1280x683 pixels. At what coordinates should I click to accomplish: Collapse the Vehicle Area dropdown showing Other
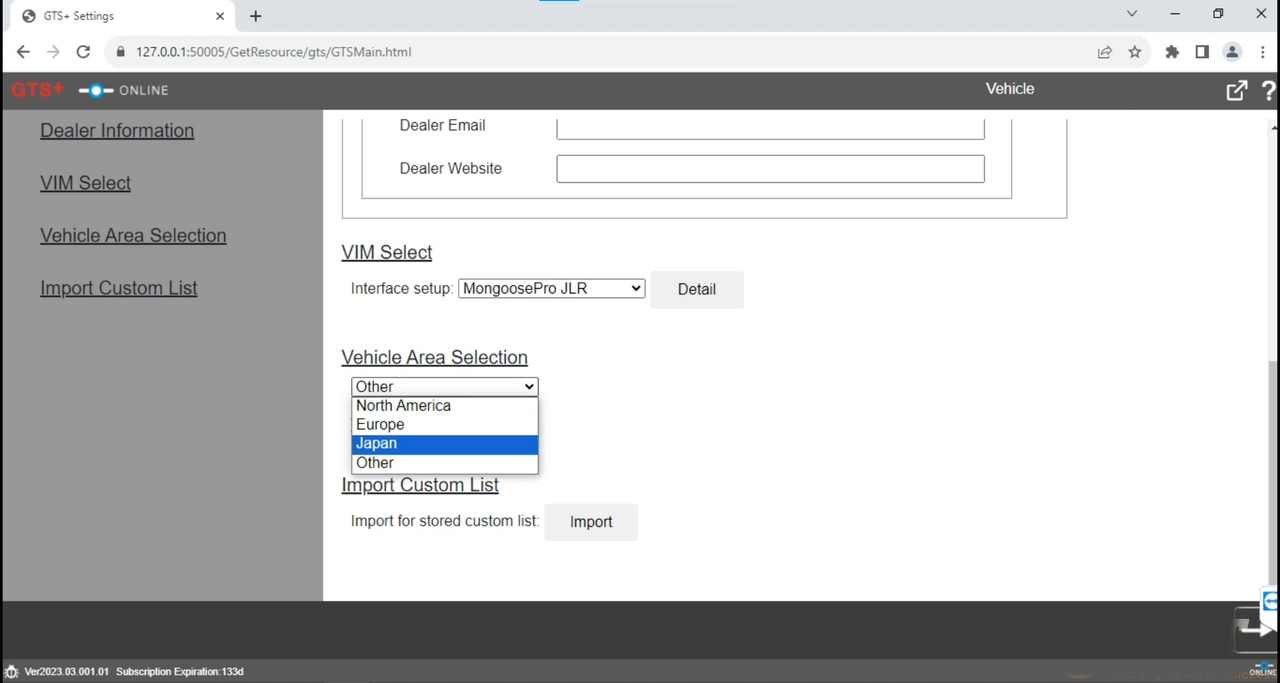(x=445, y=387)
